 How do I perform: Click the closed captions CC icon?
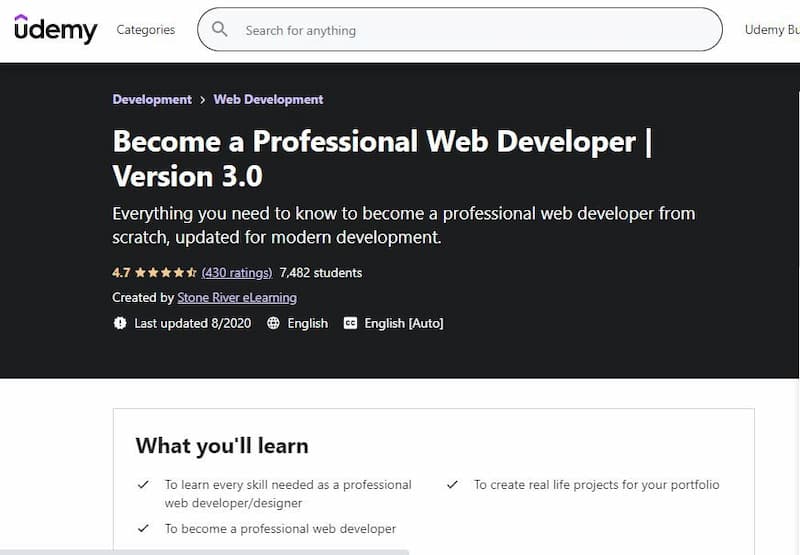tap(351, 323)
